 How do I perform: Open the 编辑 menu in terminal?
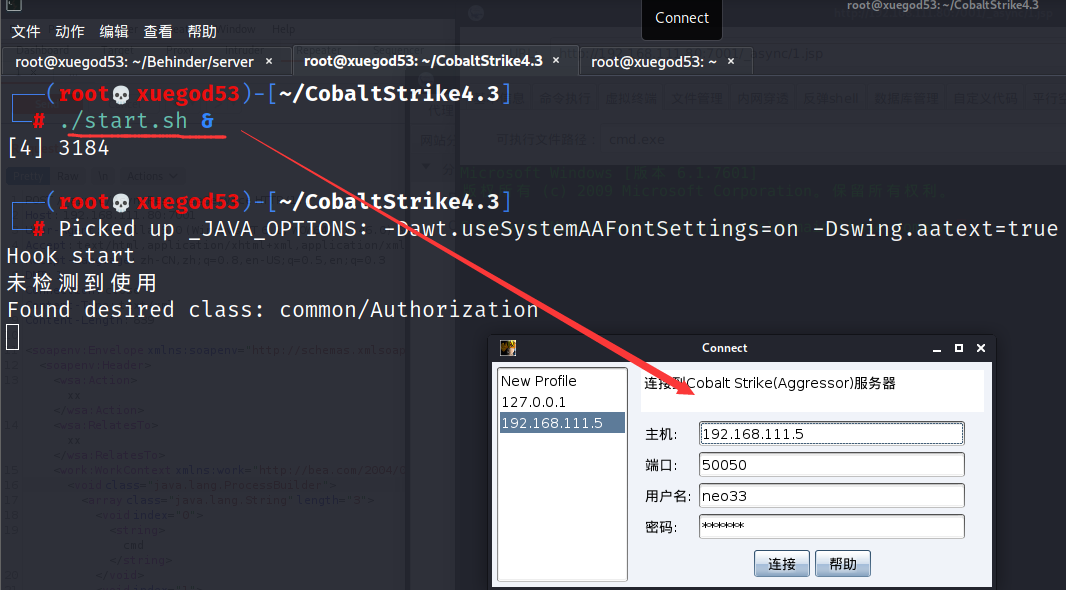pos(114,31)
